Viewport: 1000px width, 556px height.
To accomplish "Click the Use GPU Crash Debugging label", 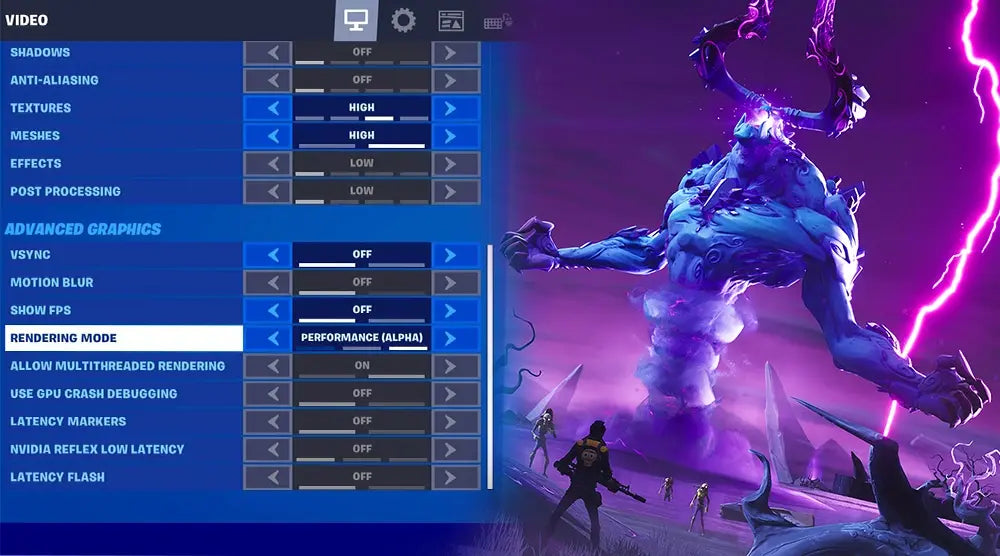I will (x=93, y=394).
